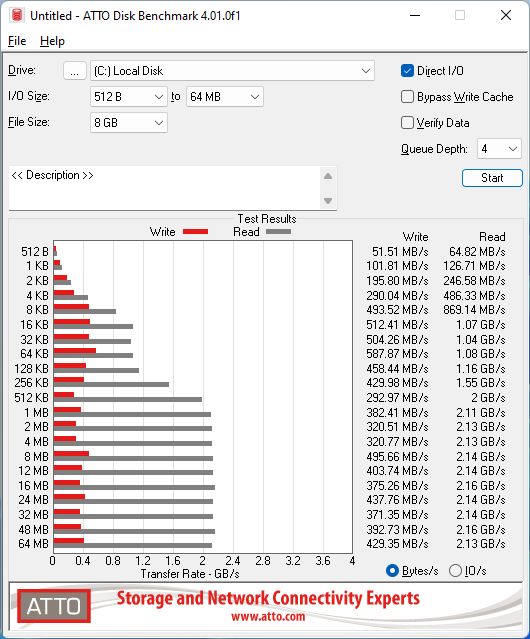The image size is (530, 639).
Task: Click the 512 KB row label in chart
Action: coord(31,397)
